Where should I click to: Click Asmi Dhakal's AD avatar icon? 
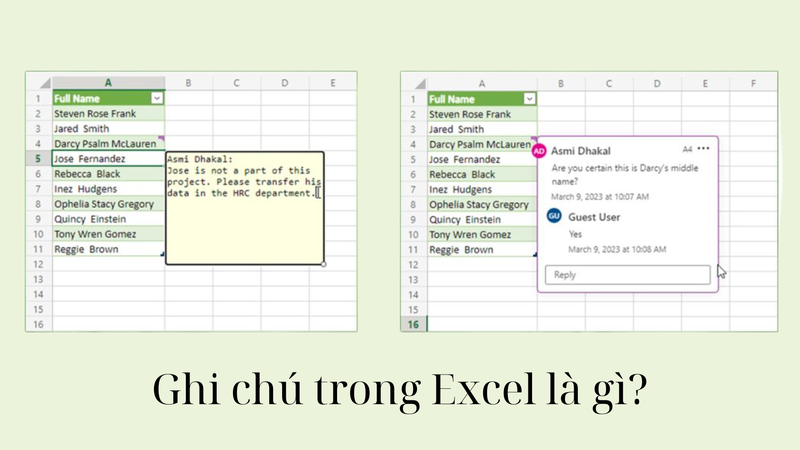(539, 151)
